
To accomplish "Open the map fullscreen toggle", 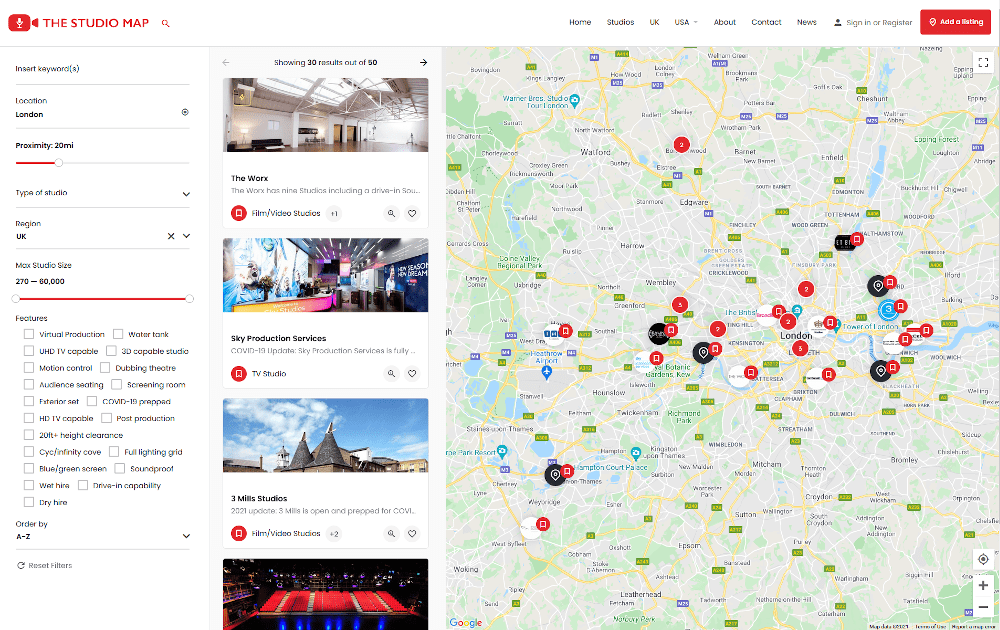I will (x=983, y=62).
